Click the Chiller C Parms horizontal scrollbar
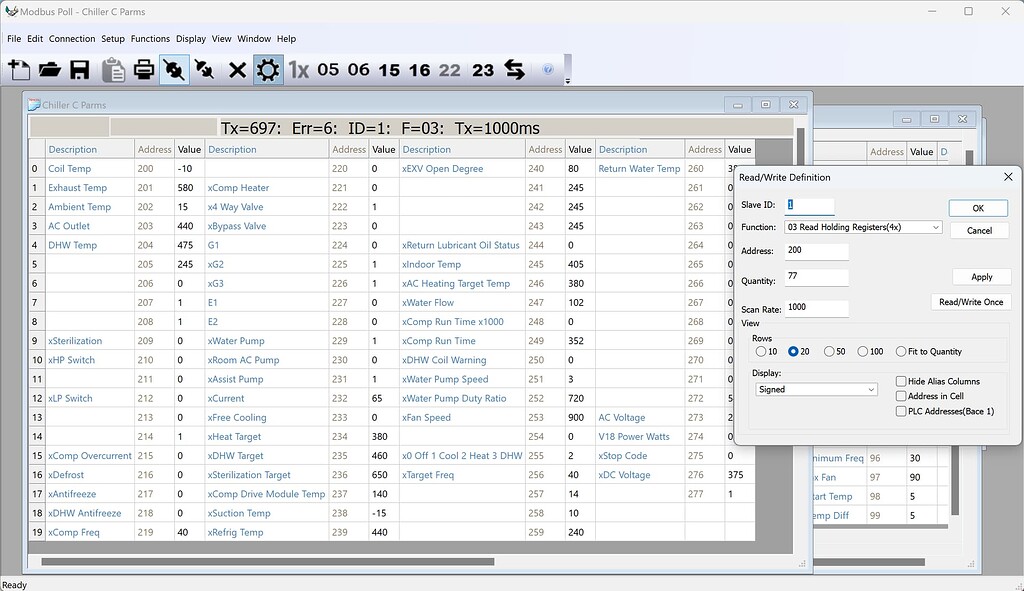 point(268,562)
